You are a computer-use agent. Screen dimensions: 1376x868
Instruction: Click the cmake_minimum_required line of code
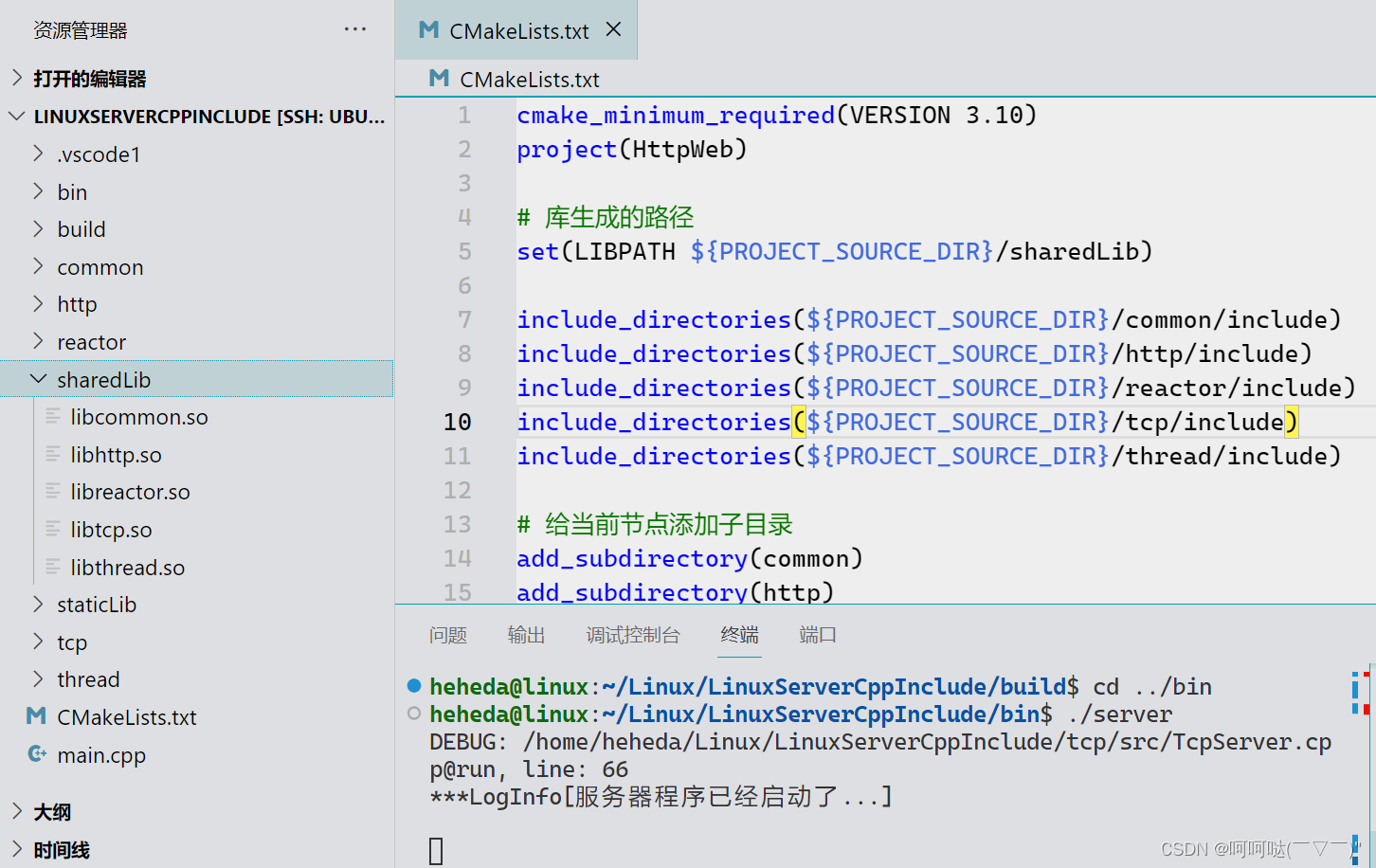pyautogui.click(x=777, y=115)
